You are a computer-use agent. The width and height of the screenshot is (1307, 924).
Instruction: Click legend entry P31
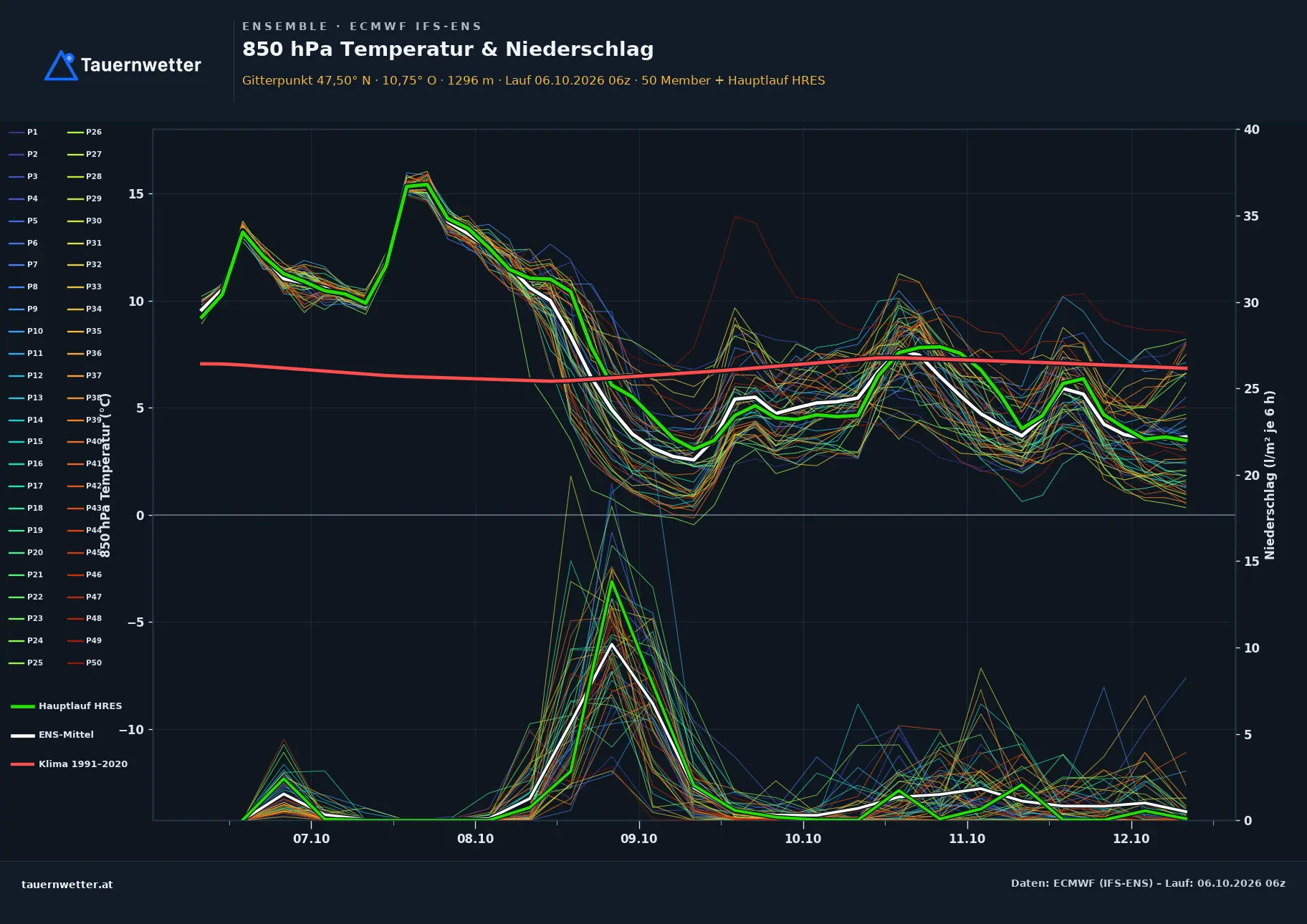[x=85, y=244]
